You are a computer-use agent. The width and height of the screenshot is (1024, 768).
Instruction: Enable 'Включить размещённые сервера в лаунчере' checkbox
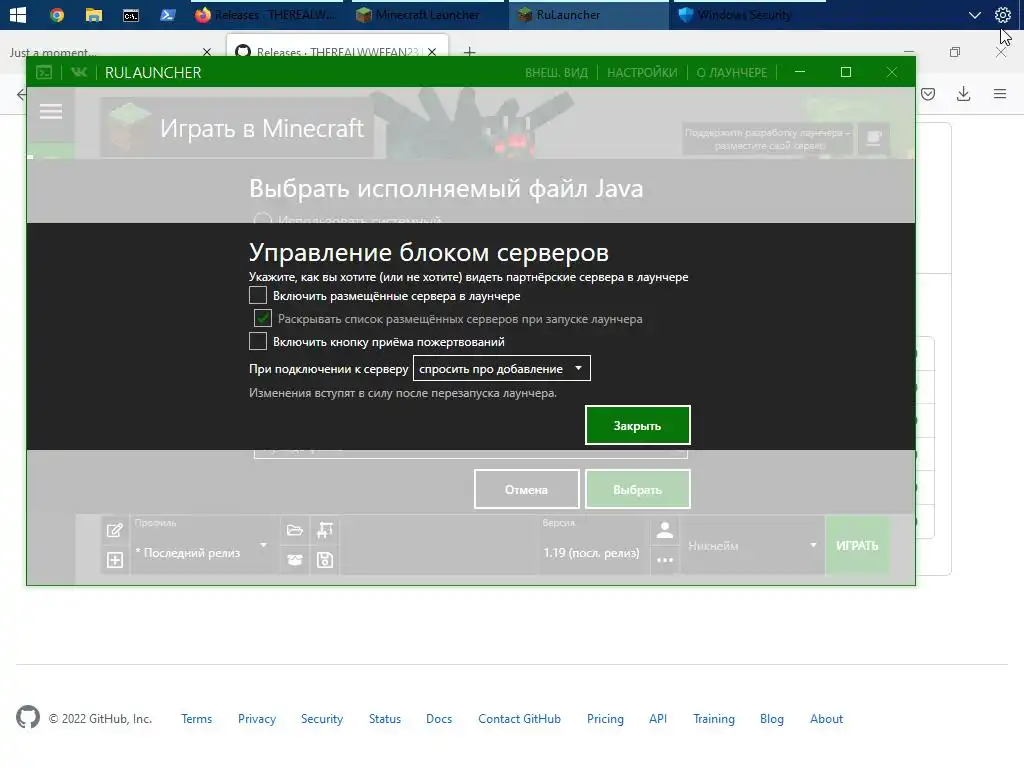pyautogui.click(x=258, y=295)
